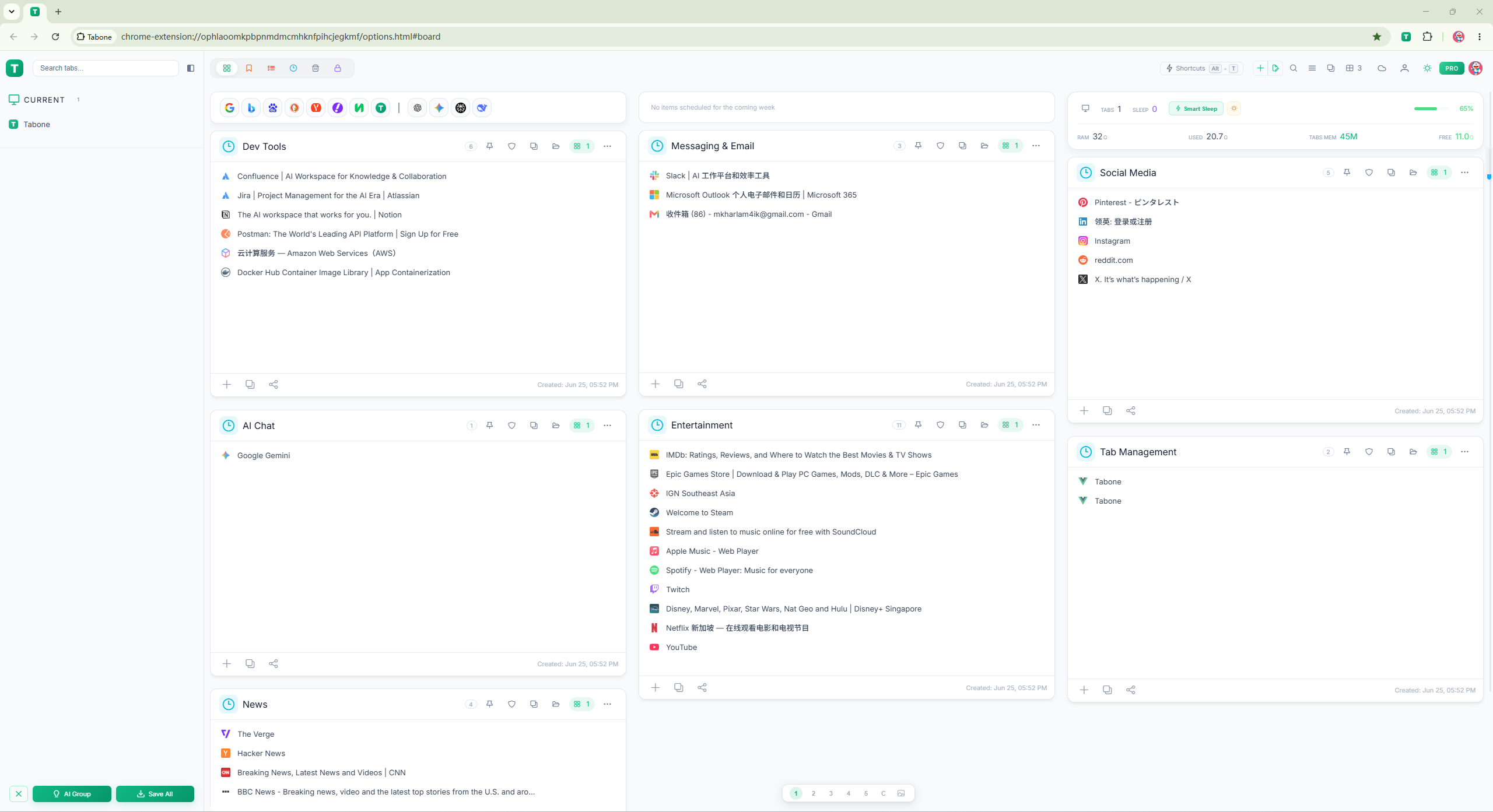Pin the Dev Tools group
The height and width of the screenshot is (812, 1493).
(x=490, y=146)
